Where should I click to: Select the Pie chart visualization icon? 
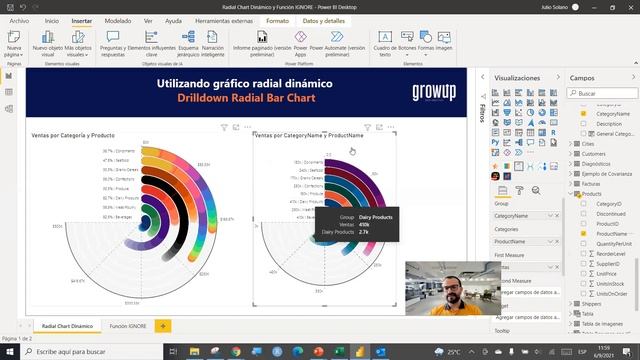(530, 112)
